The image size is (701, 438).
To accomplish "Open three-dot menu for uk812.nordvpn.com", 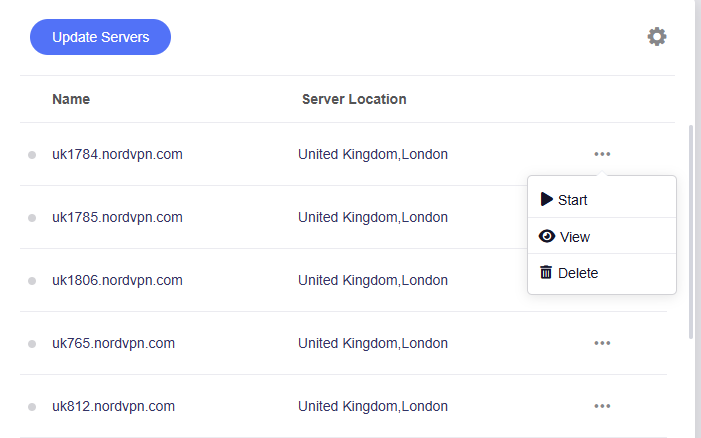I will [x=602, y=406].
